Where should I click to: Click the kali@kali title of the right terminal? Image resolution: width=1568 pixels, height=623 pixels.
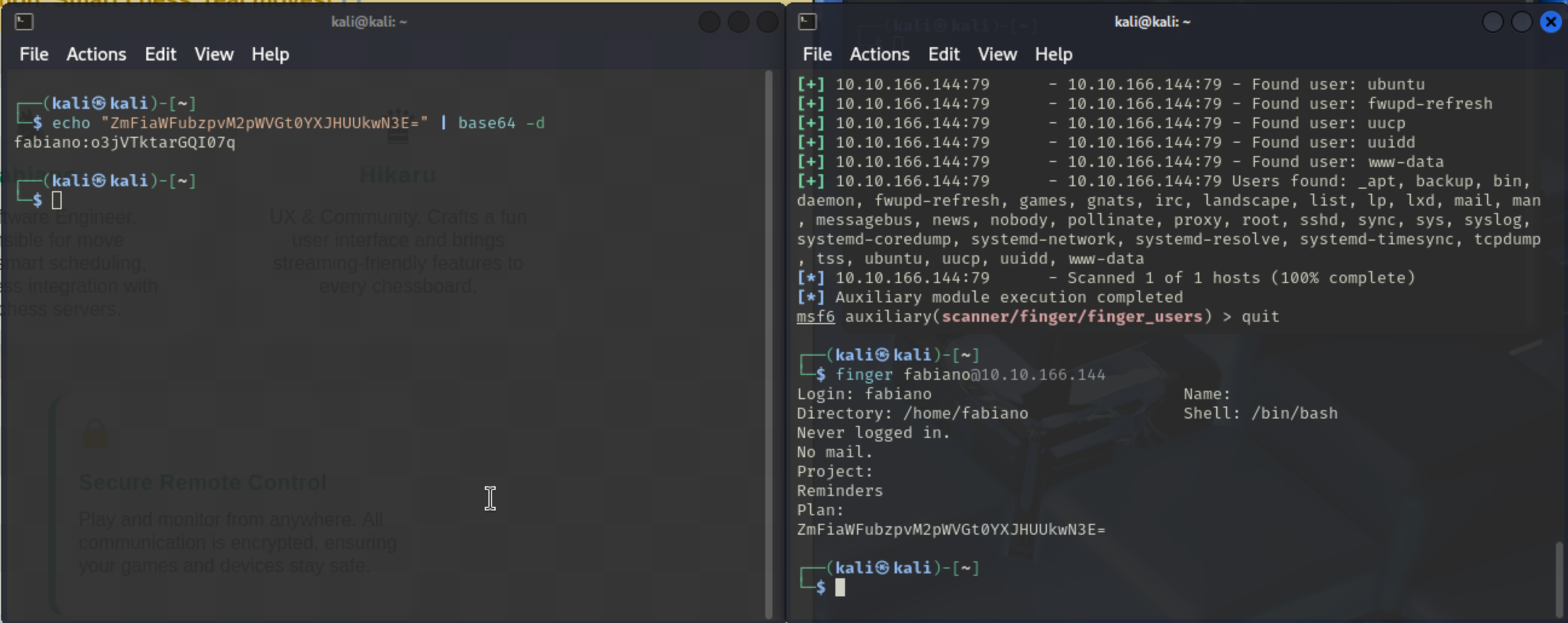click(1152, 22)
